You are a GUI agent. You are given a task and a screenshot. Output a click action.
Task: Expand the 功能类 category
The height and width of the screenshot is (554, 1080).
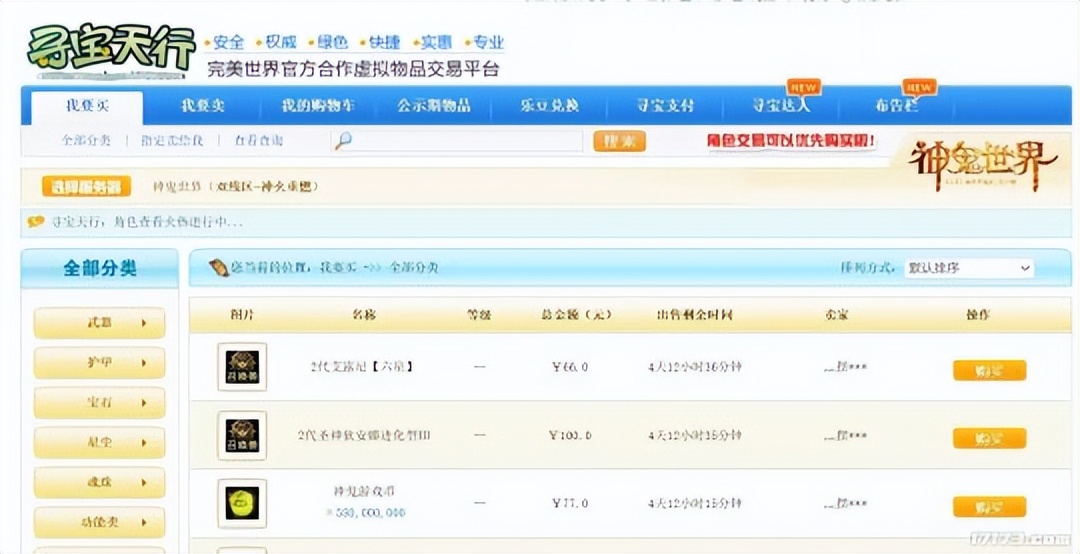pyautogui.click(x=99, y=522)
